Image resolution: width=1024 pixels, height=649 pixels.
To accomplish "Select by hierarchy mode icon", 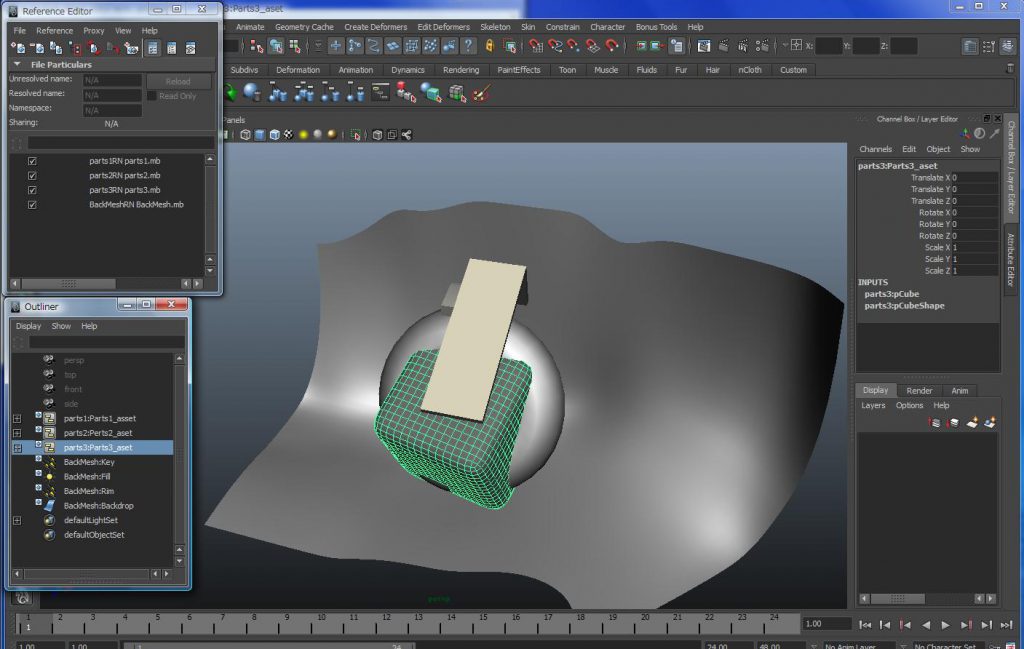I will coord(257,46).
